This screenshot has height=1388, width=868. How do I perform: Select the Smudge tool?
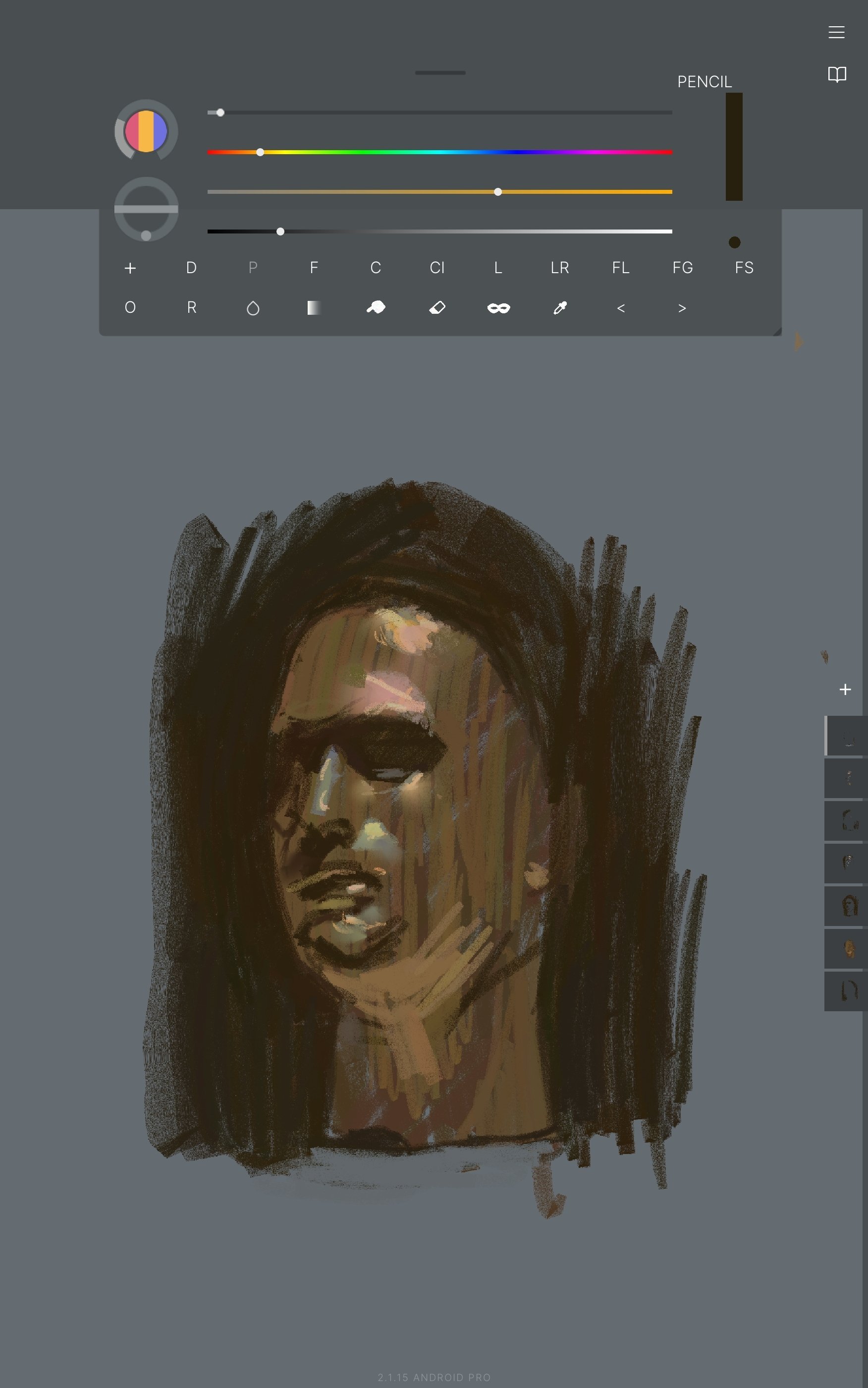376,308
